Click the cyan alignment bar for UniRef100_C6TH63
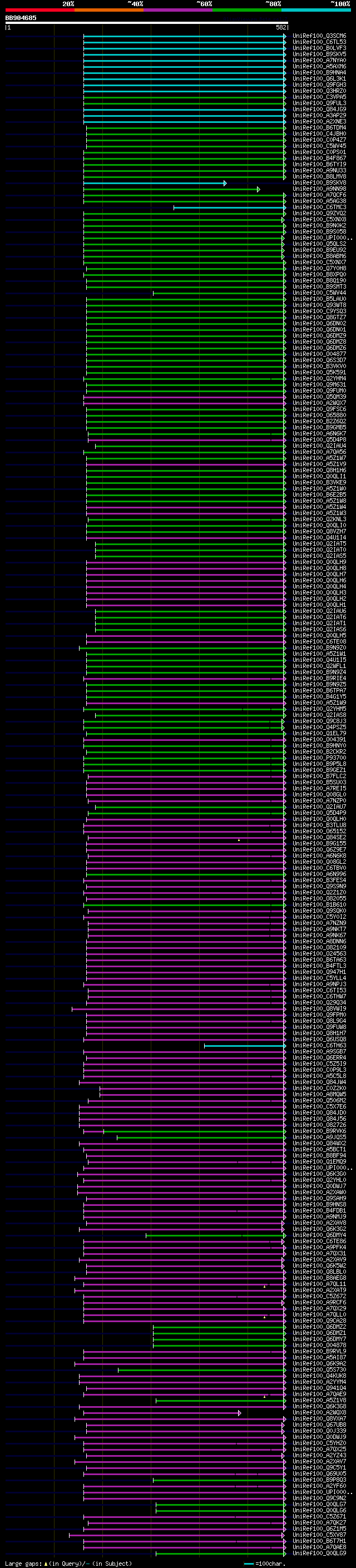 [x=245, y=1046]
